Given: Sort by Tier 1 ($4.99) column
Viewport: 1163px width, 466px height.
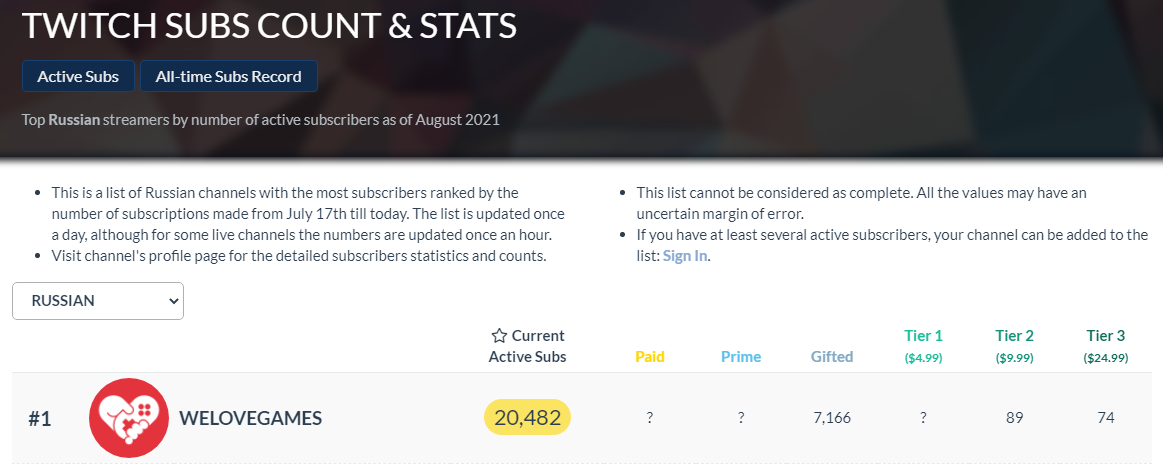Looking at the screenshot, I should point(923,346).
